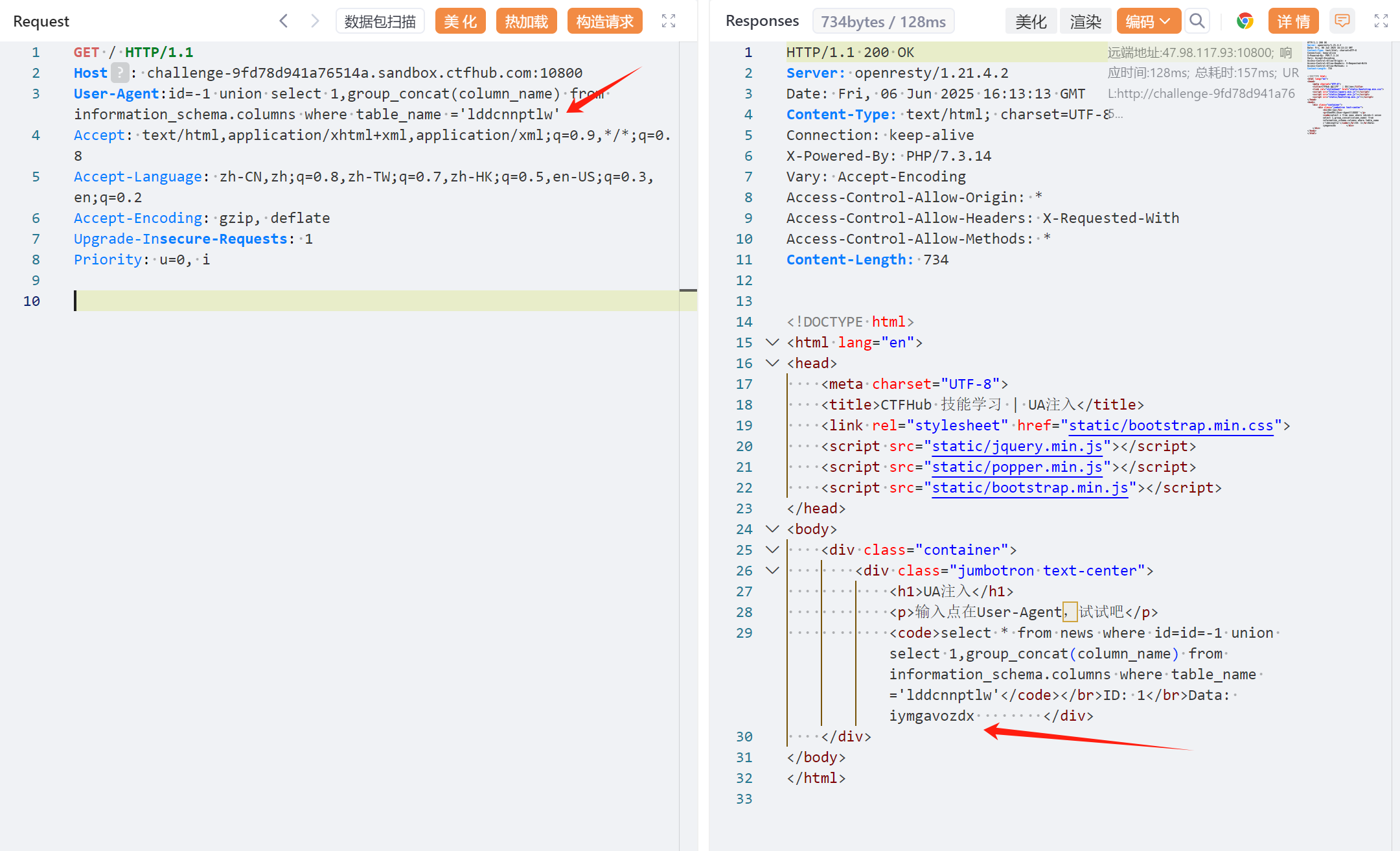Expand the Request panel fullscreen
1400x851 pixels.
click(x=669, y=21)
